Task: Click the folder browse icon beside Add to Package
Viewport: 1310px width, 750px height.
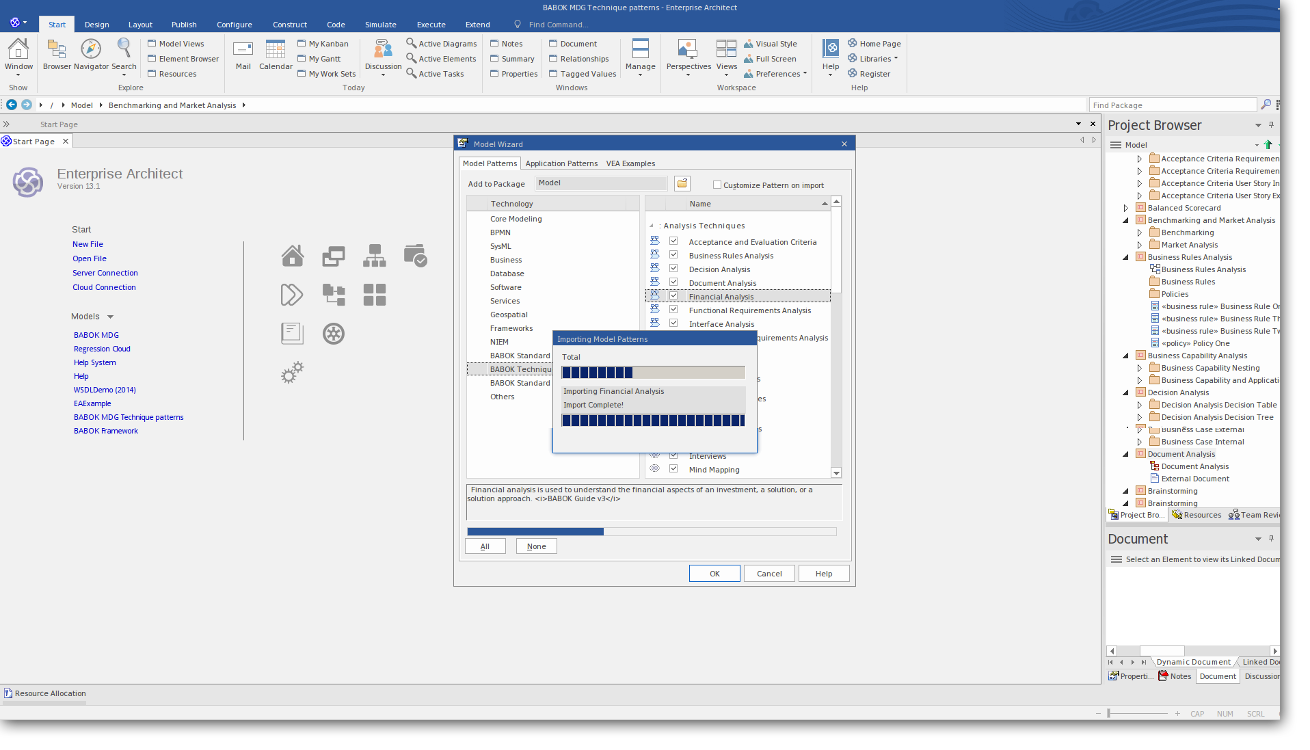Action: (x=682, y=184)
